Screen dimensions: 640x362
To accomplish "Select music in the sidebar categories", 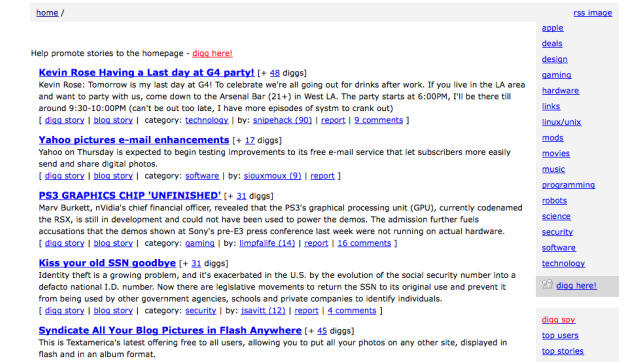I will tap(553, 169).
